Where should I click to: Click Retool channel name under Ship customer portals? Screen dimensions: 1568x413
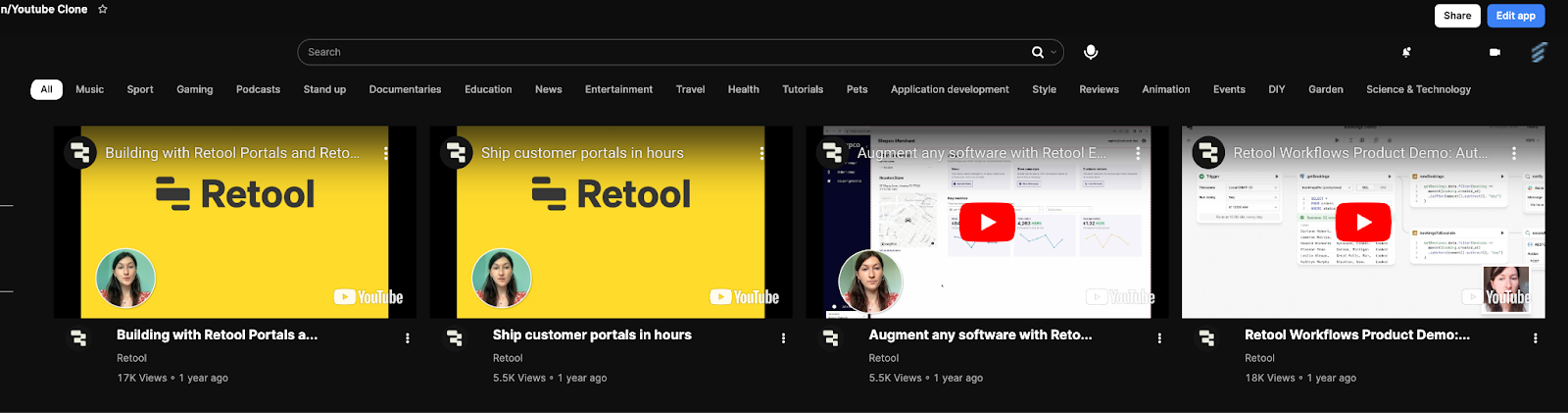508,358
